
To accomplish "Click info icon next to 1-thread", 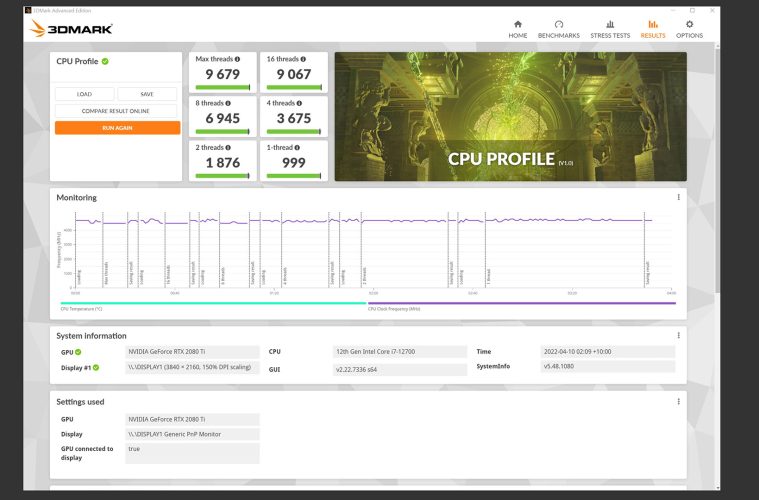I will (x=297, y=148).
